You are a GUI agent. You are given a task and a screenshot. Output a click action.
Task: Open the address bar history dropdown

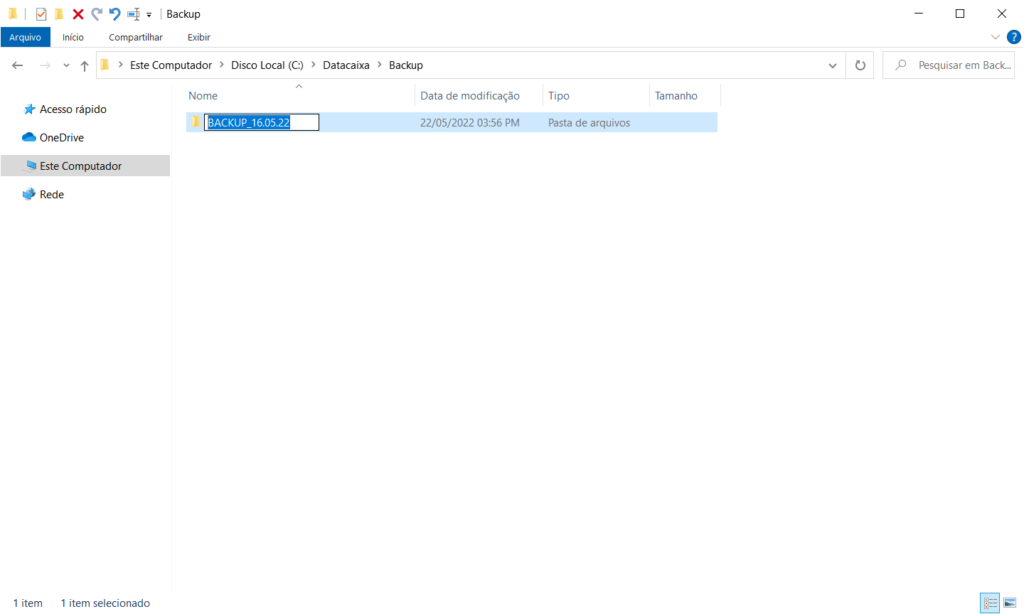click(x=833, y=65)
